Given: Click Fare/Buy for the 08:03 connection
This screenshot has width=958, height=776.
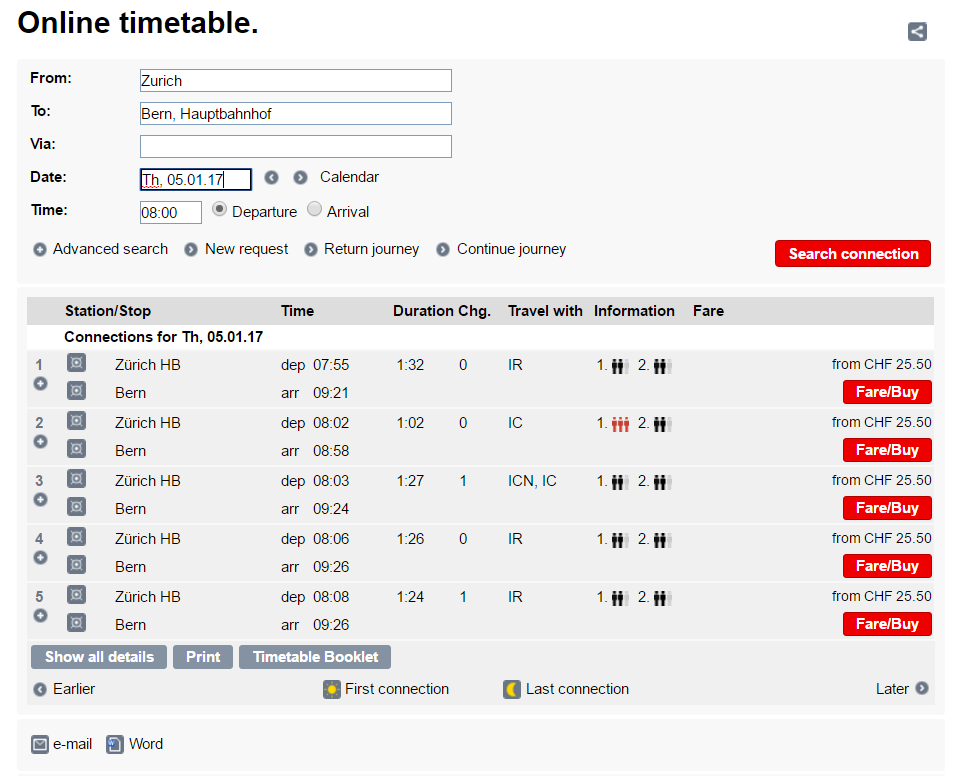Looking at the screenshot, I should 887,508.
